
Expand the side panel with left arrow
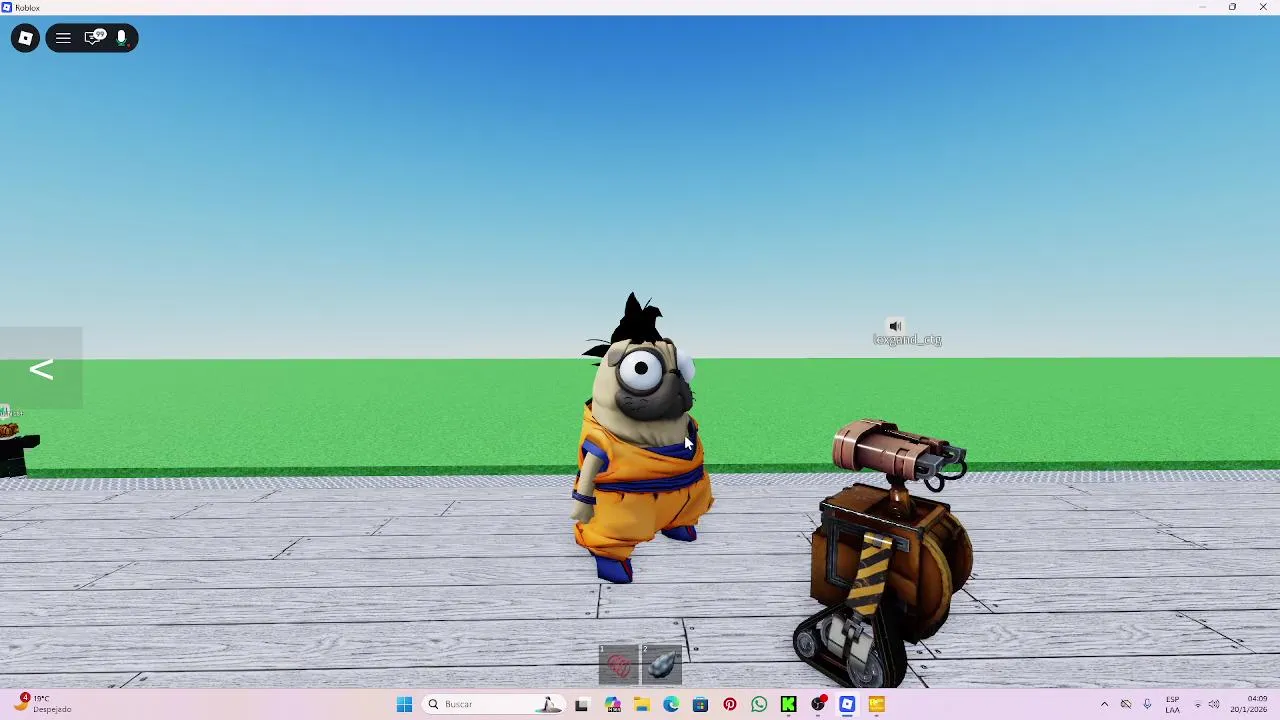[x=41, y=369]
